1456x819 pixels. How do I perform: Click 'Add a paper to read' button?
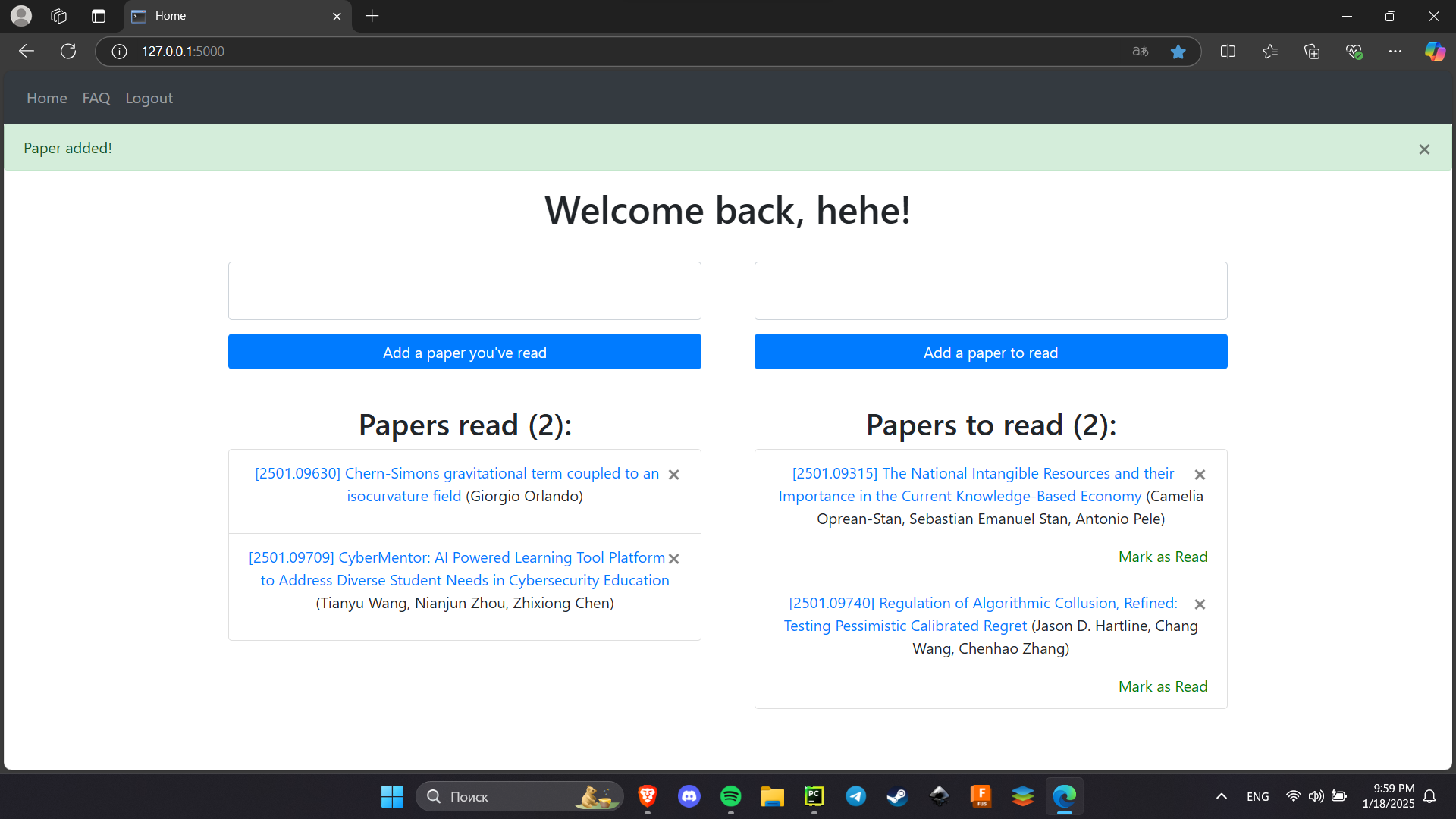990,352
